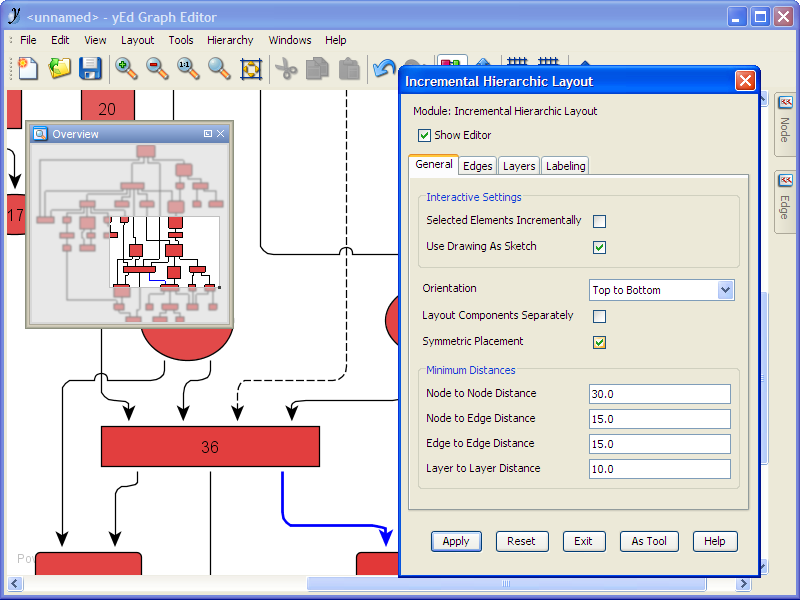Switch to the General tab
The height and width of the screenshot is (600, 800).
pyautogui.click(x=434, y=165)
